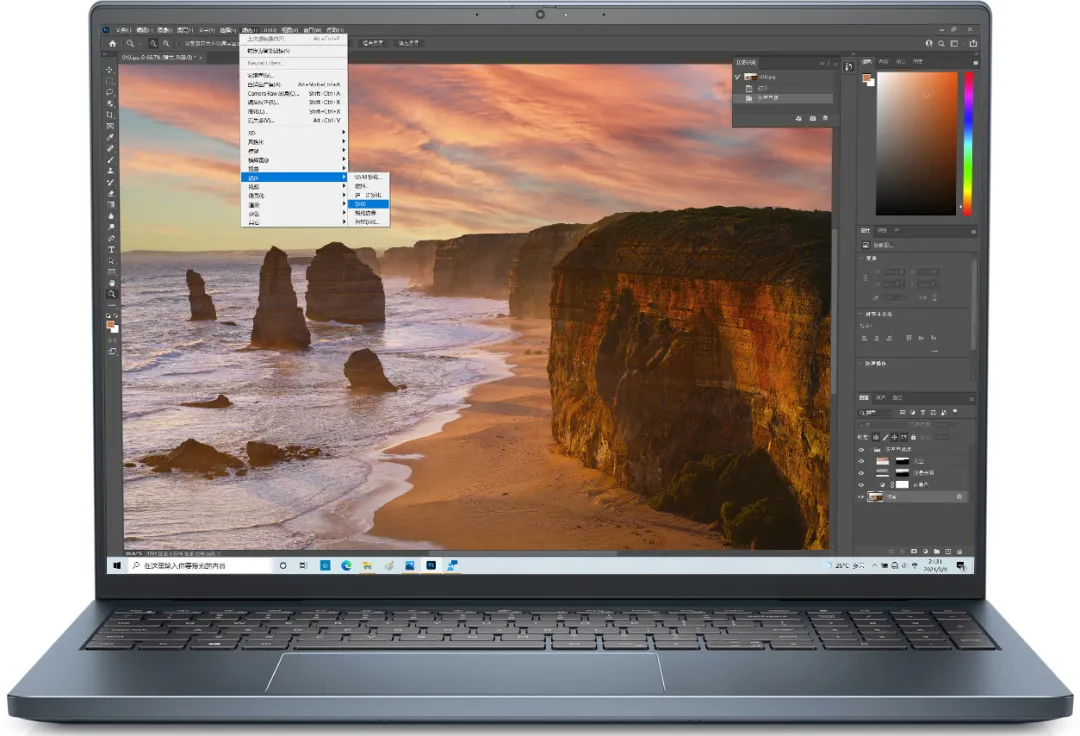This screenshot has width=1080, height=736.
Task: Click the camera icon in History panel
Action: (x=813, y=118)
